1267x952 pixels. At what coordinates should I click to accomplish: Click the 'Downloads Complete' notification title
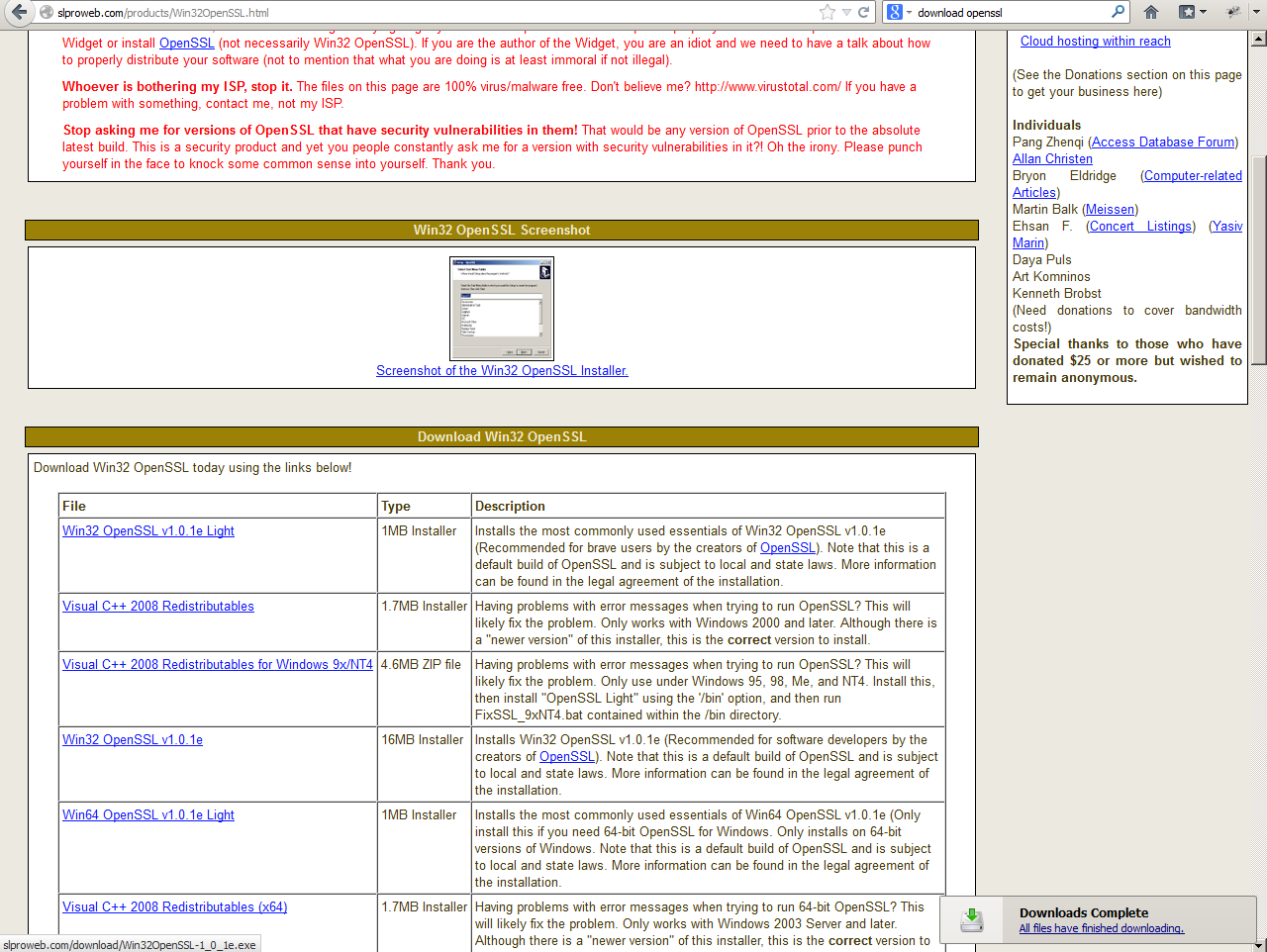coord(1084,912)
